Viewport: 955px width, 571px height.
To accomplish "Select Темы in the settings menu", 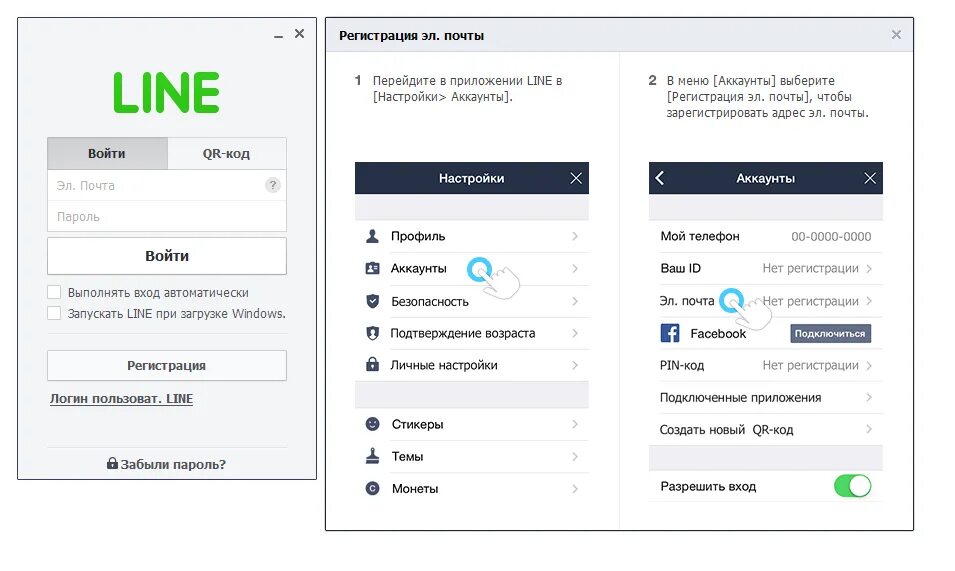I will (x=472, y=456).
